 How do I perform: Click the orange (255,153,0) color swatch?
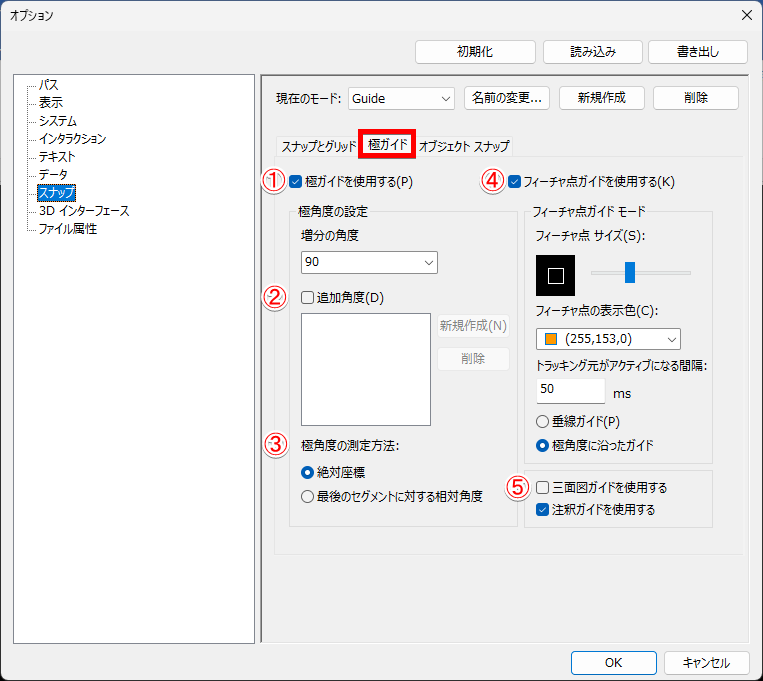click(551, 339)
